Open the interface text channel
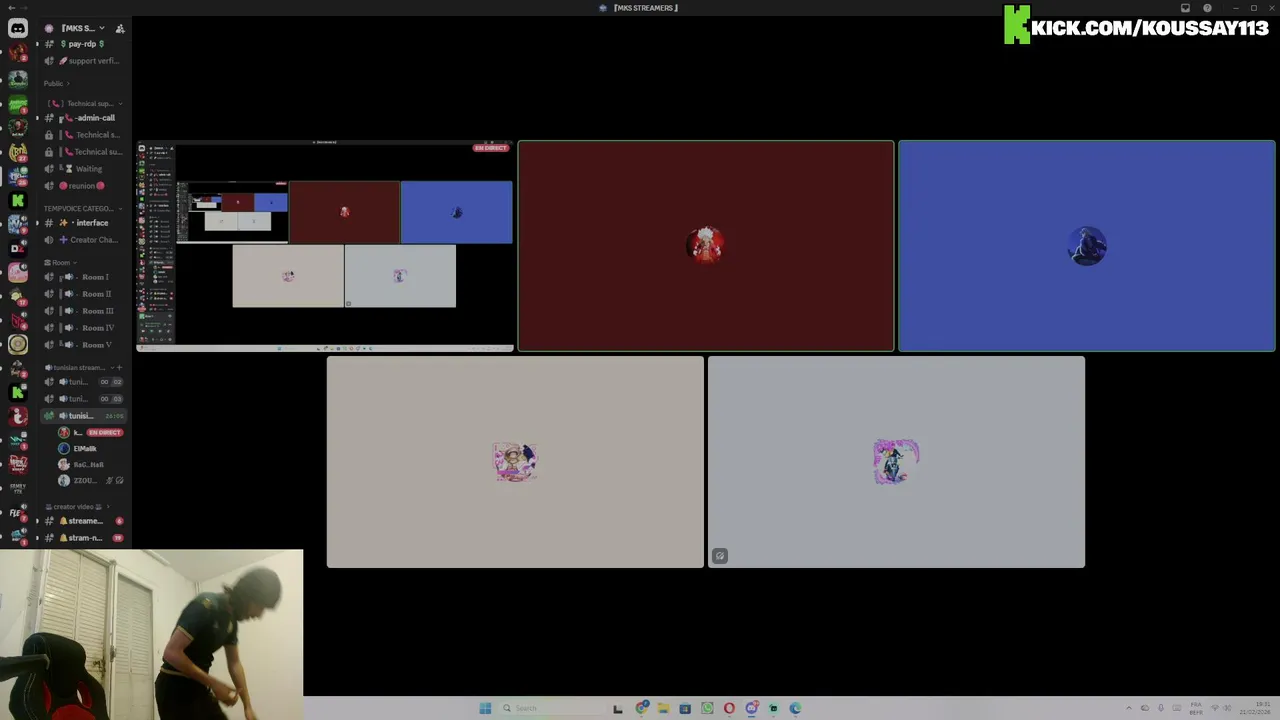 coord(84,223)
